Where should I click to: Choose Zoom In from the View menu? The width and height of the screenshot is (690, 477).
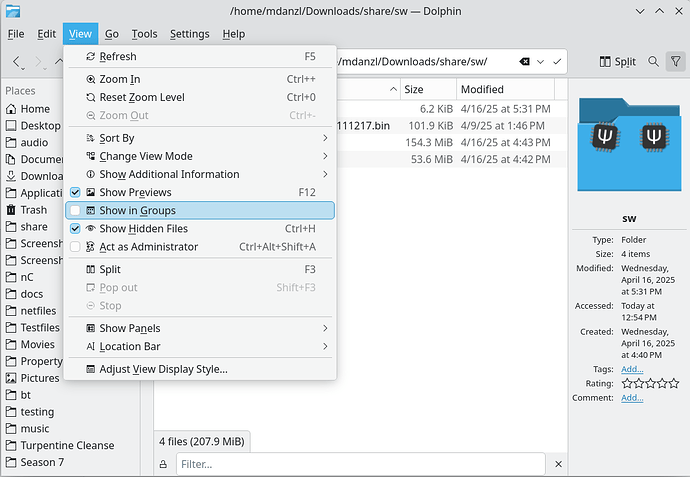point(200,79)
